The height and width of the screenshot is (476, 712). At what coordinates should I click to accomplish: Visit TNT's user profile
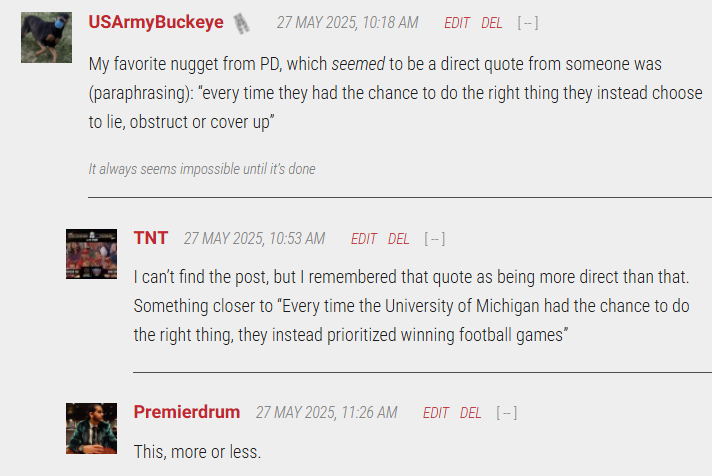tap(151, 238)
